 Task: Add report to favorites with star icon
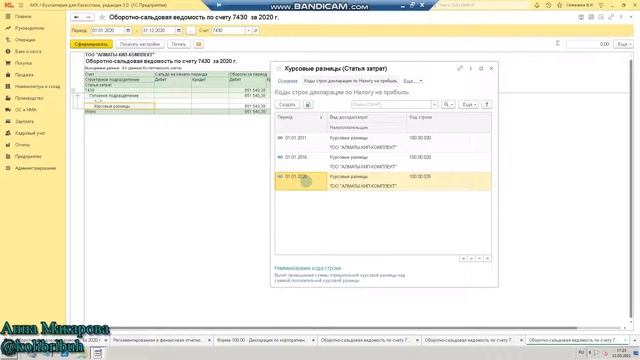pyautogui.click(x=102, y=17)
